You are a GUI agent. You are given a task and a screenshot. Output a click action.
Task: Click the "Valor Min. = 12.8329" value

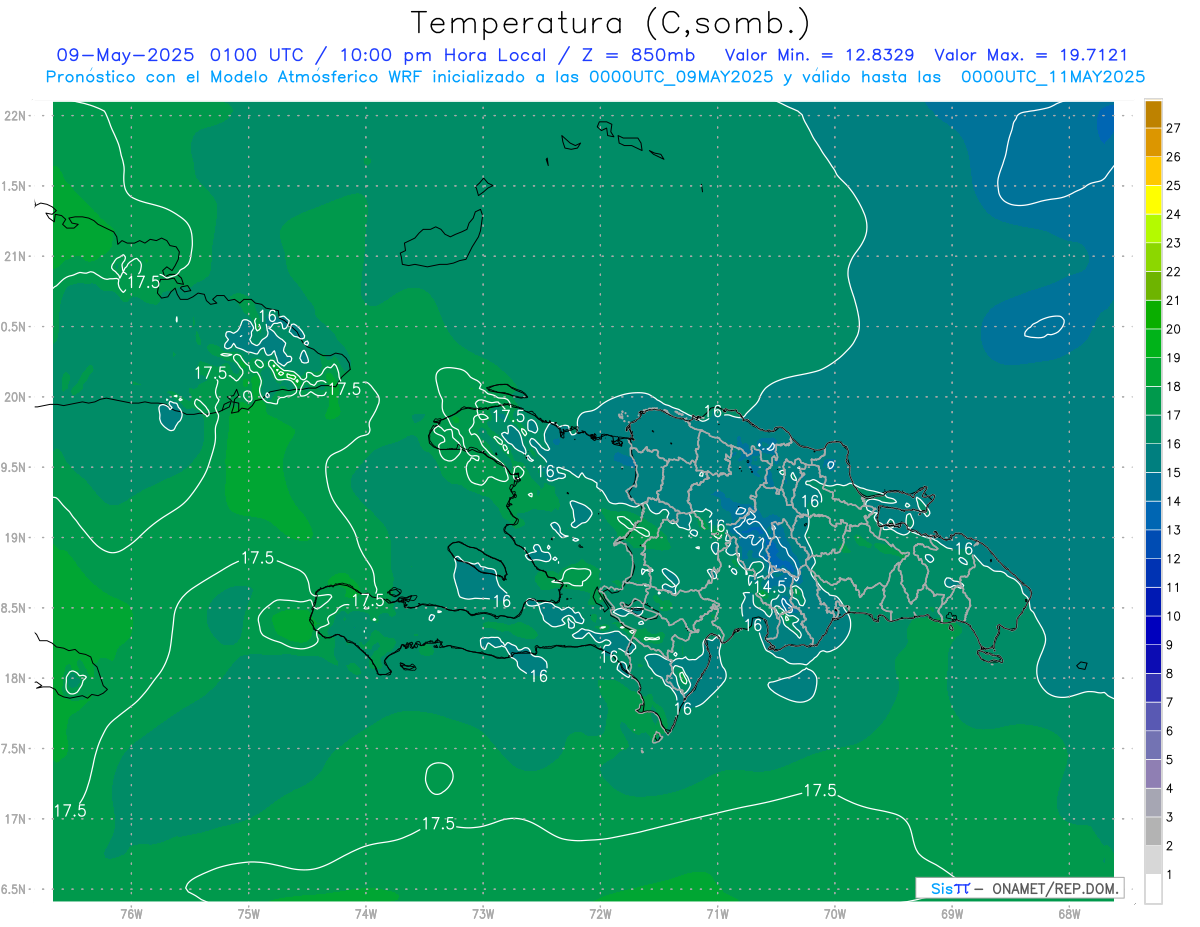click(x=818, y=55)
